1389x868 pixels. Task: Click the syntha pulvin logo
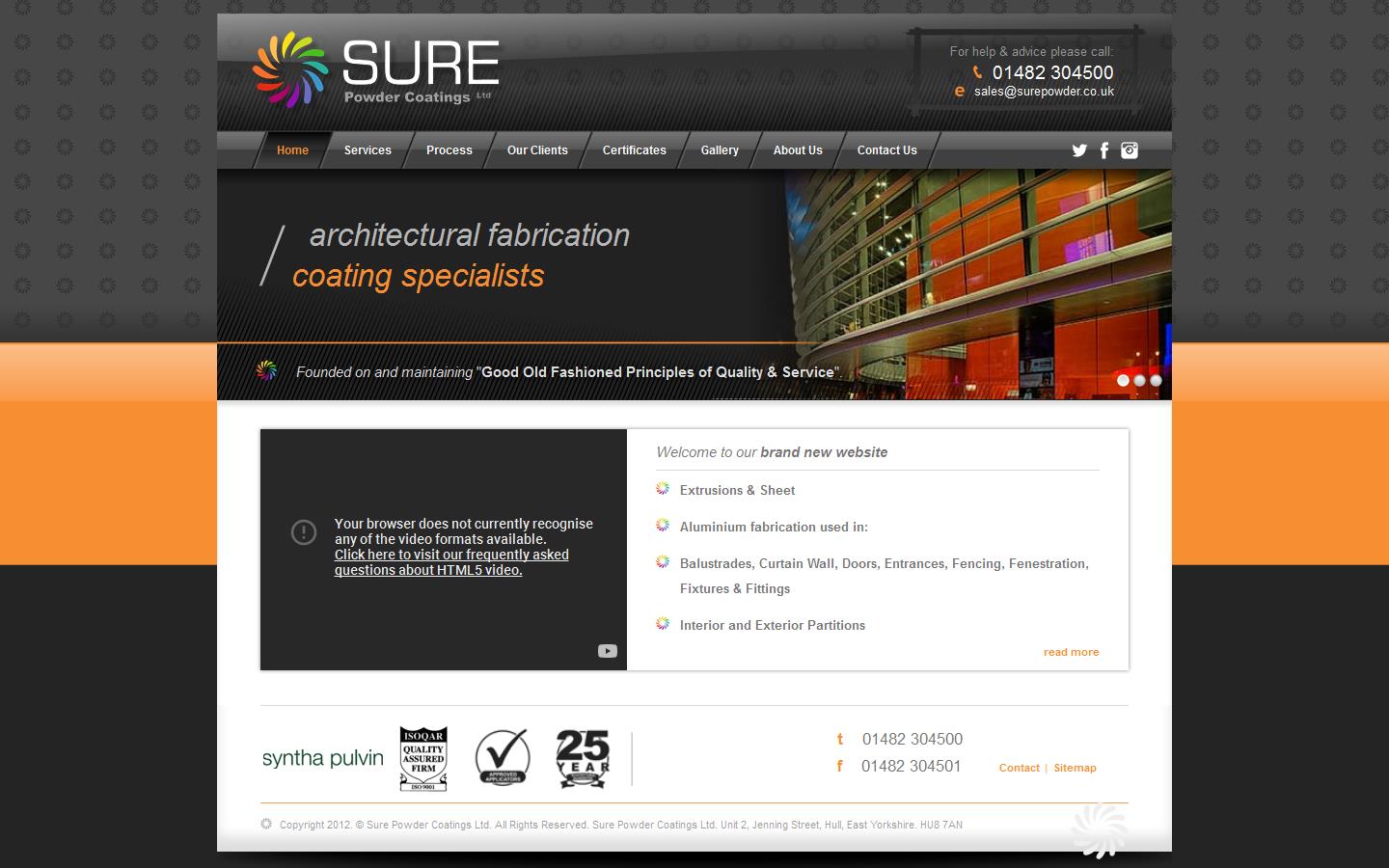(x=322, y=758)
